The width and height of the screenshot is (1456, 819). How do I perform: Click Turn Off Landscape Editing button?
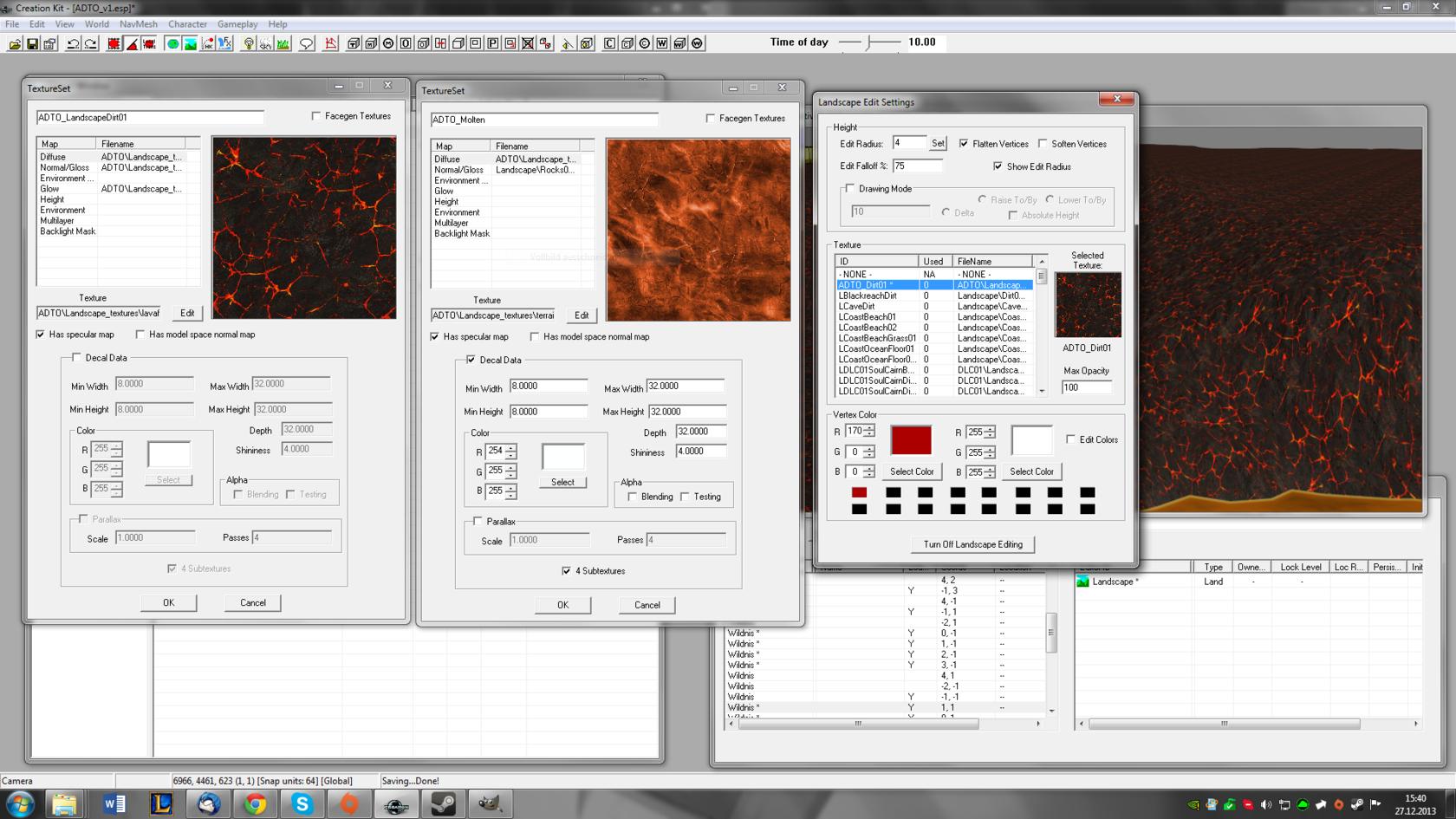pyautogui.click(x=972, y=544)
